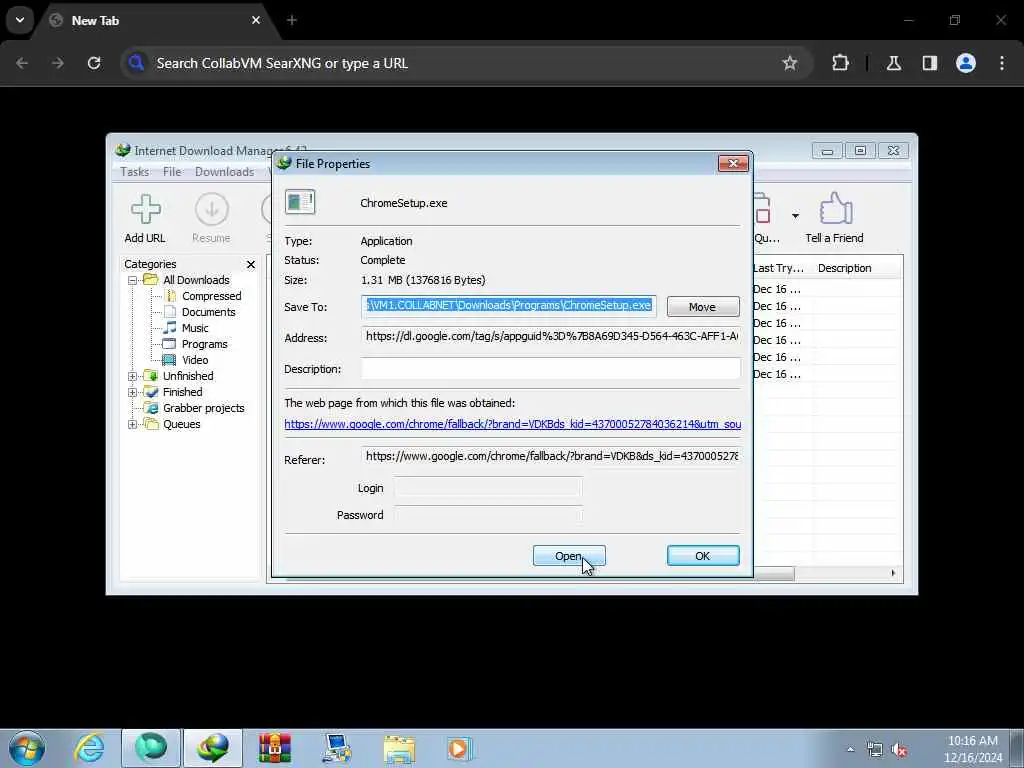Screen dimensions: 1024x768
Task: Click the Last Try column header
Action: (x=777, y=268)
